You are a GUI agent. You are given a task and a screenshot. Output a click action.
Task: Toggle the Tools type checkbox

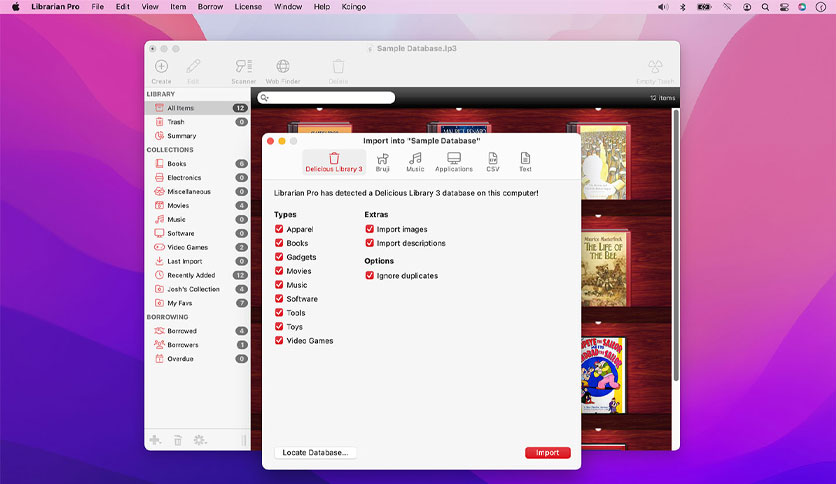coord(279,312)
